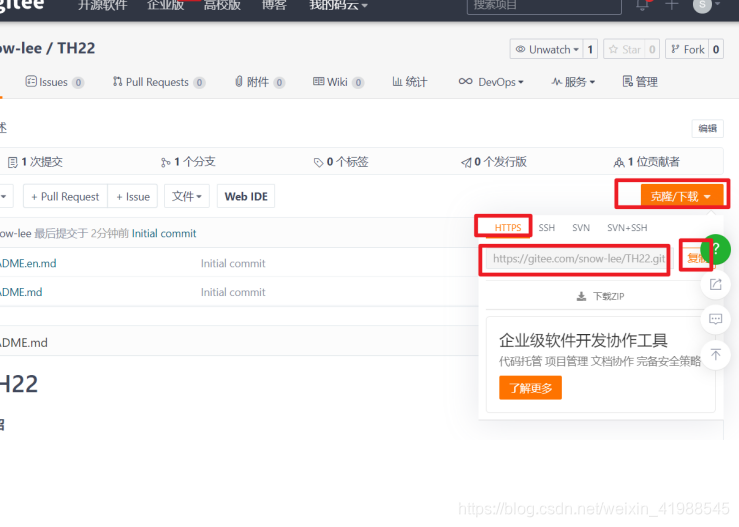739x527 pixels.
Task: Open README.md in the file list
Action: click(21, 292)
